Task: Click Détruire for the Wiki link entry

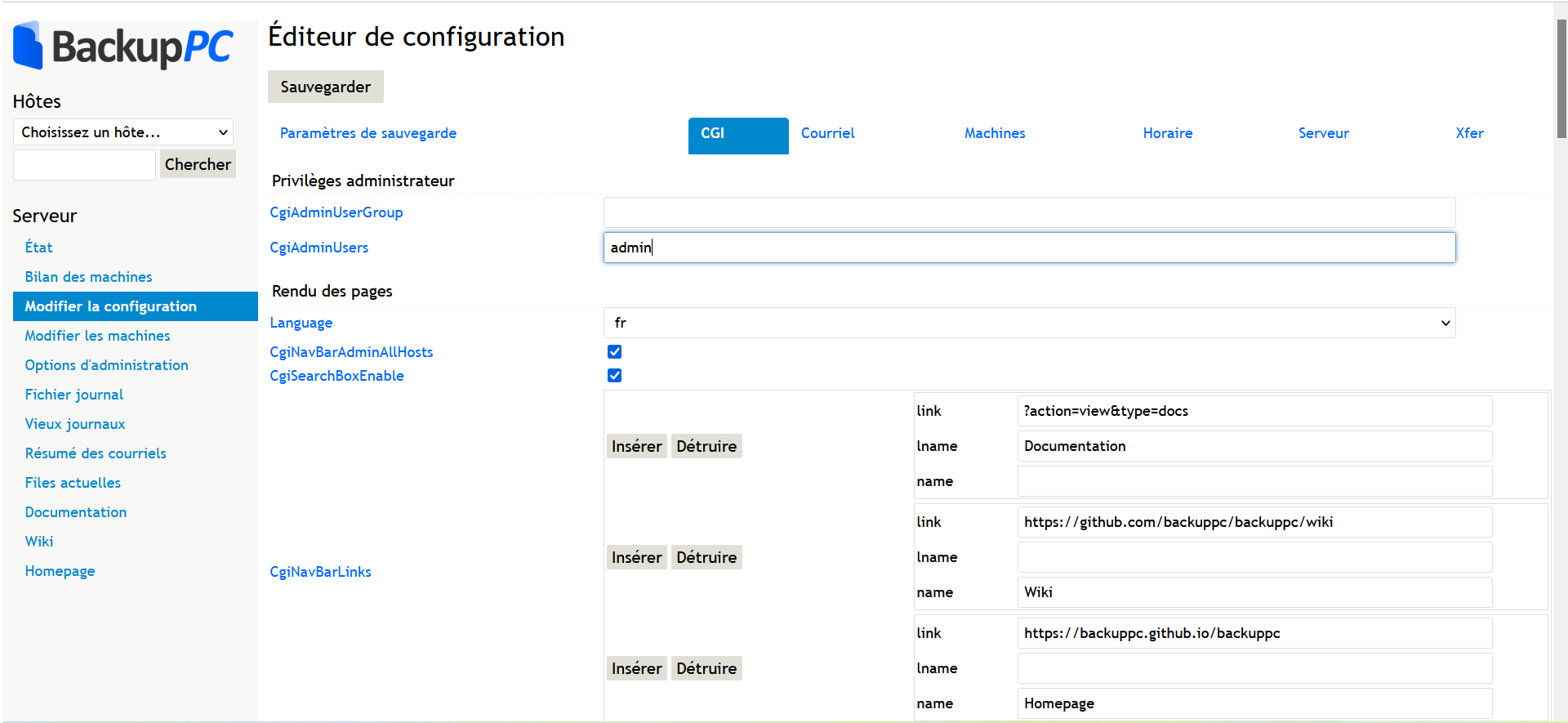Action: tap(706, 557)
